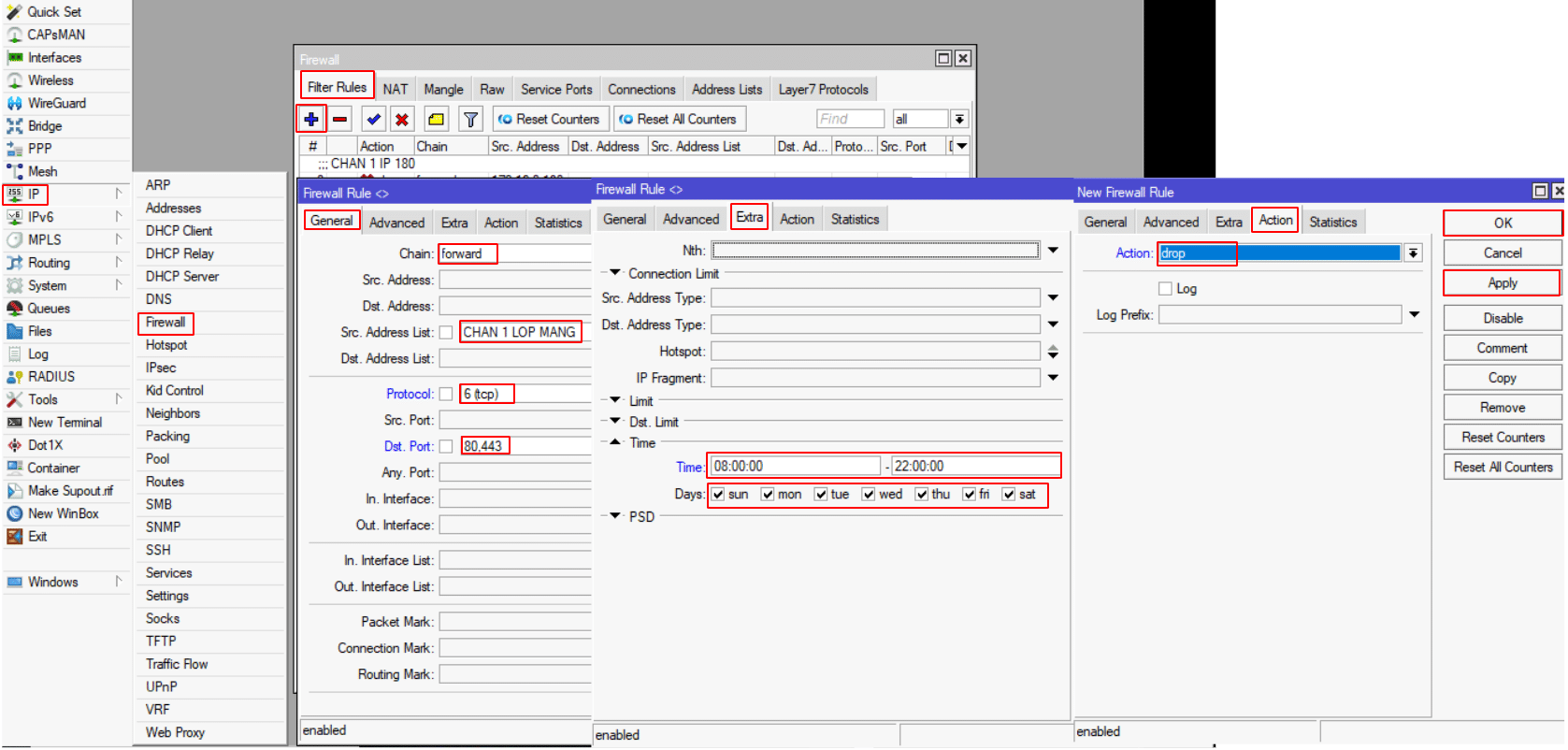The width and height of the screenshot is (1568, 750).
Task: Click the filter funnel icon
Action: [x=470, y=119]
